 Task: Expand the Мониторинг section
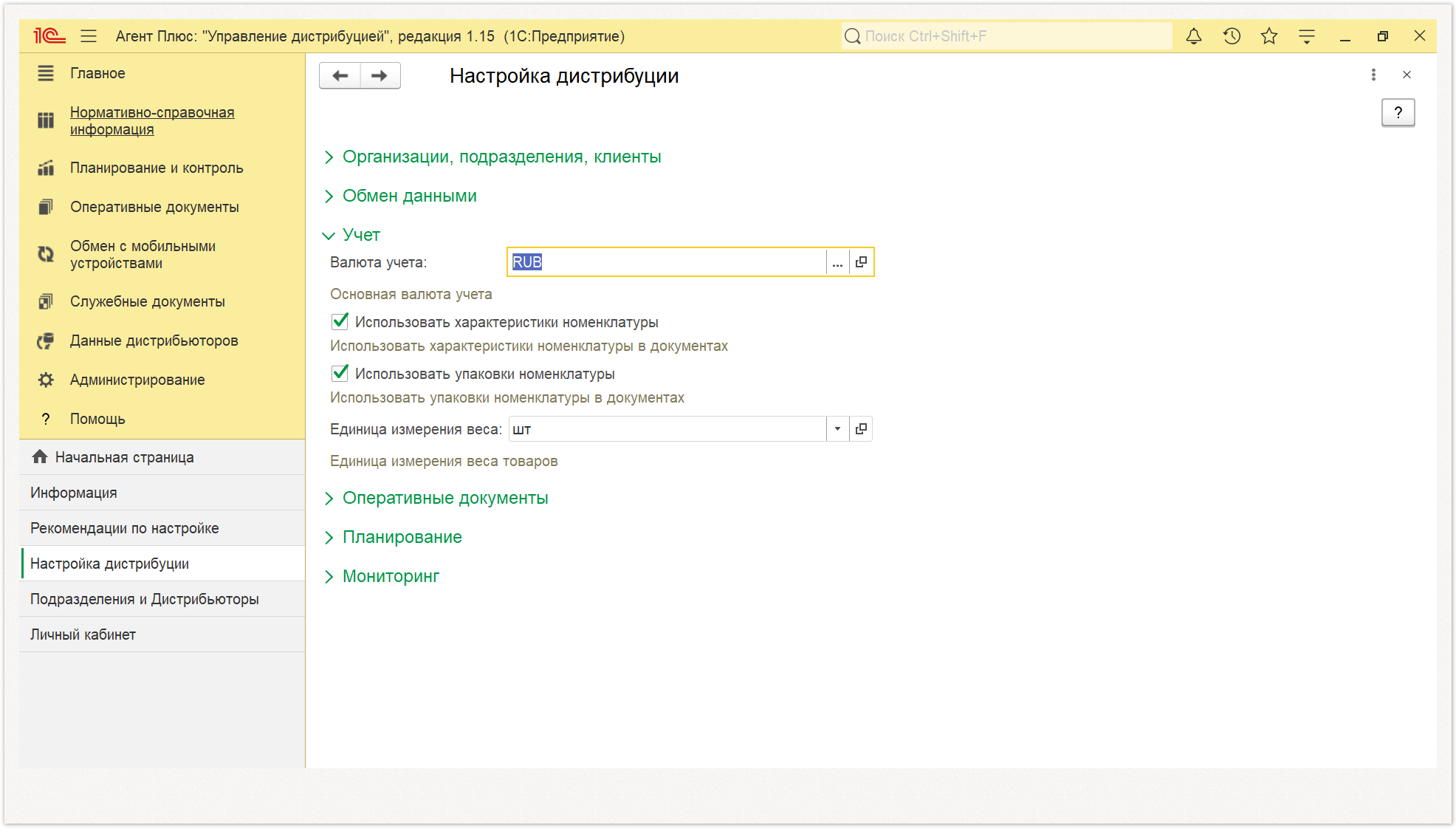(381, 576)
